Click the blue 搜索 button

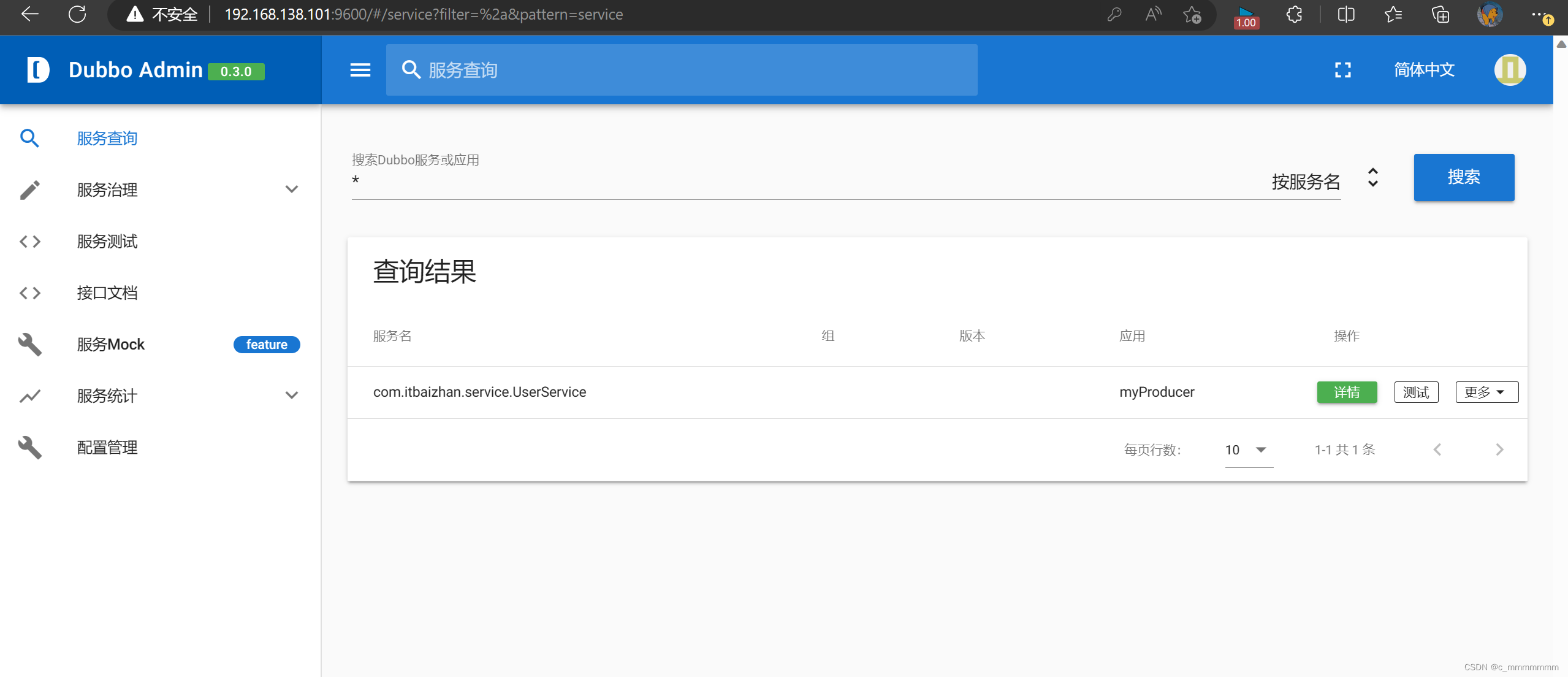(x=1463, y=177)
